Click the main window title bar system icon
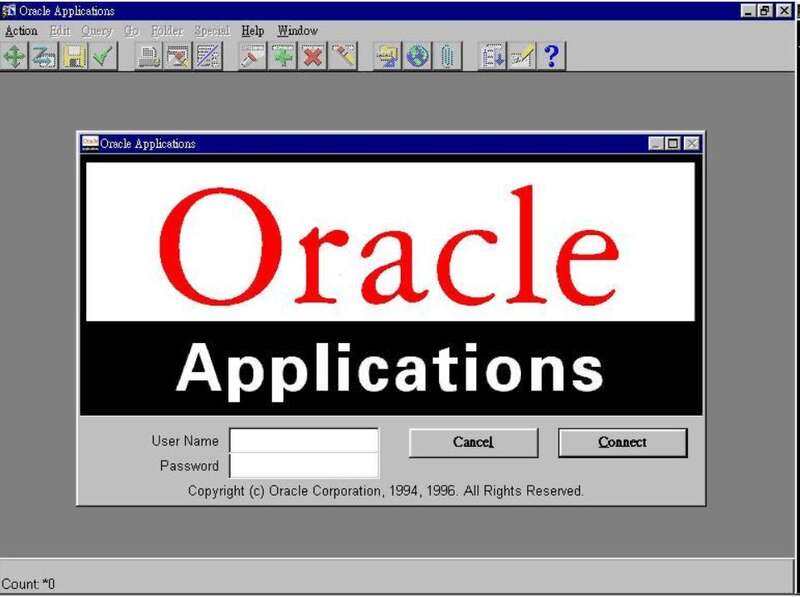The width and height of the screenshot is (800, 597). (x=9, y=11)
